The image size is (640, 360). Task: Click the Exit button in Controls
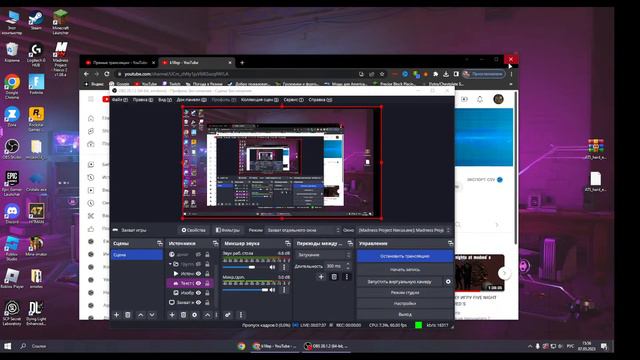[x=404, y=314]
